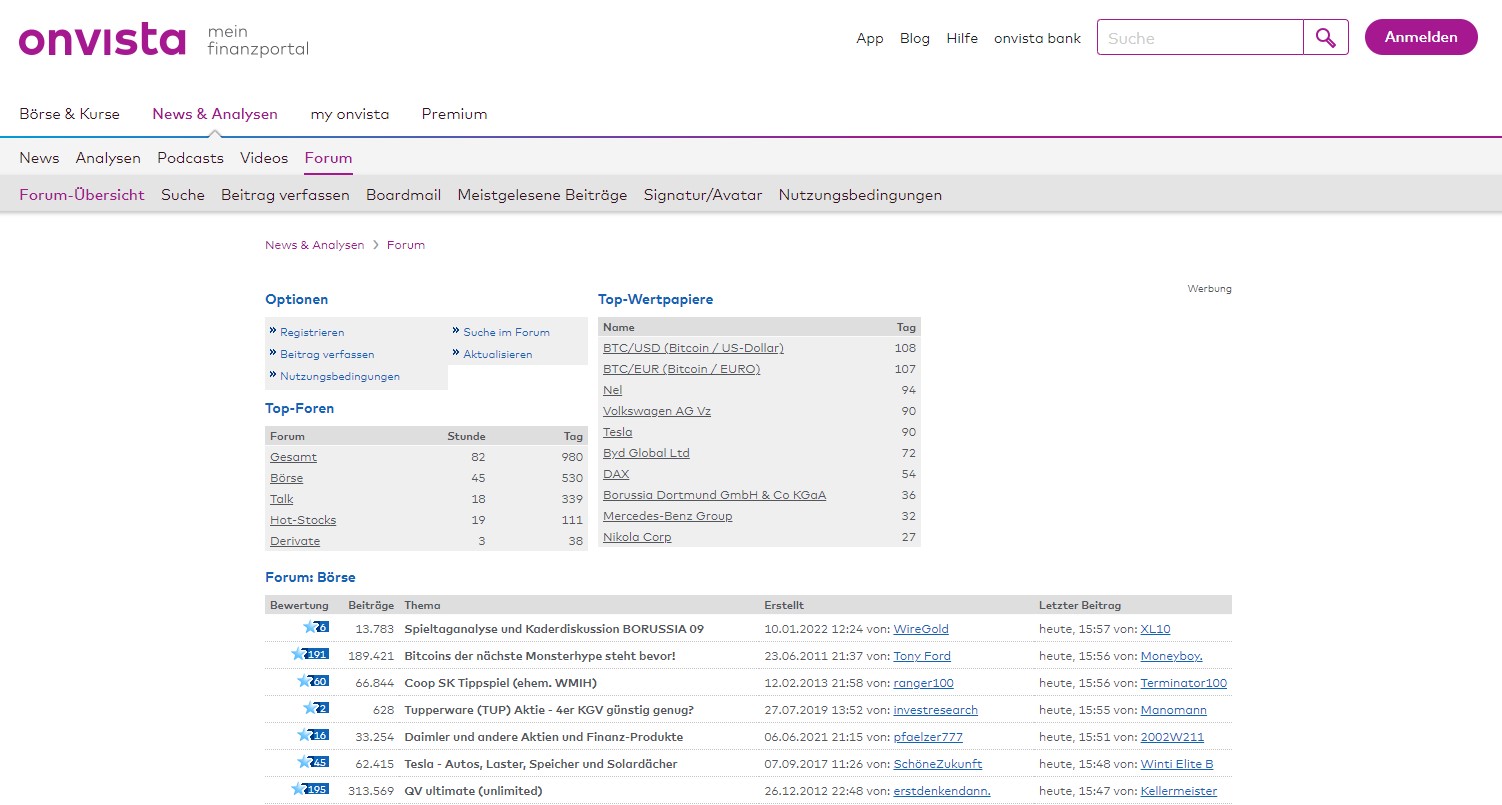Open Forum-Übersicht in the submenu
This screenshot has height=805, width=1502.
[82, 195]
